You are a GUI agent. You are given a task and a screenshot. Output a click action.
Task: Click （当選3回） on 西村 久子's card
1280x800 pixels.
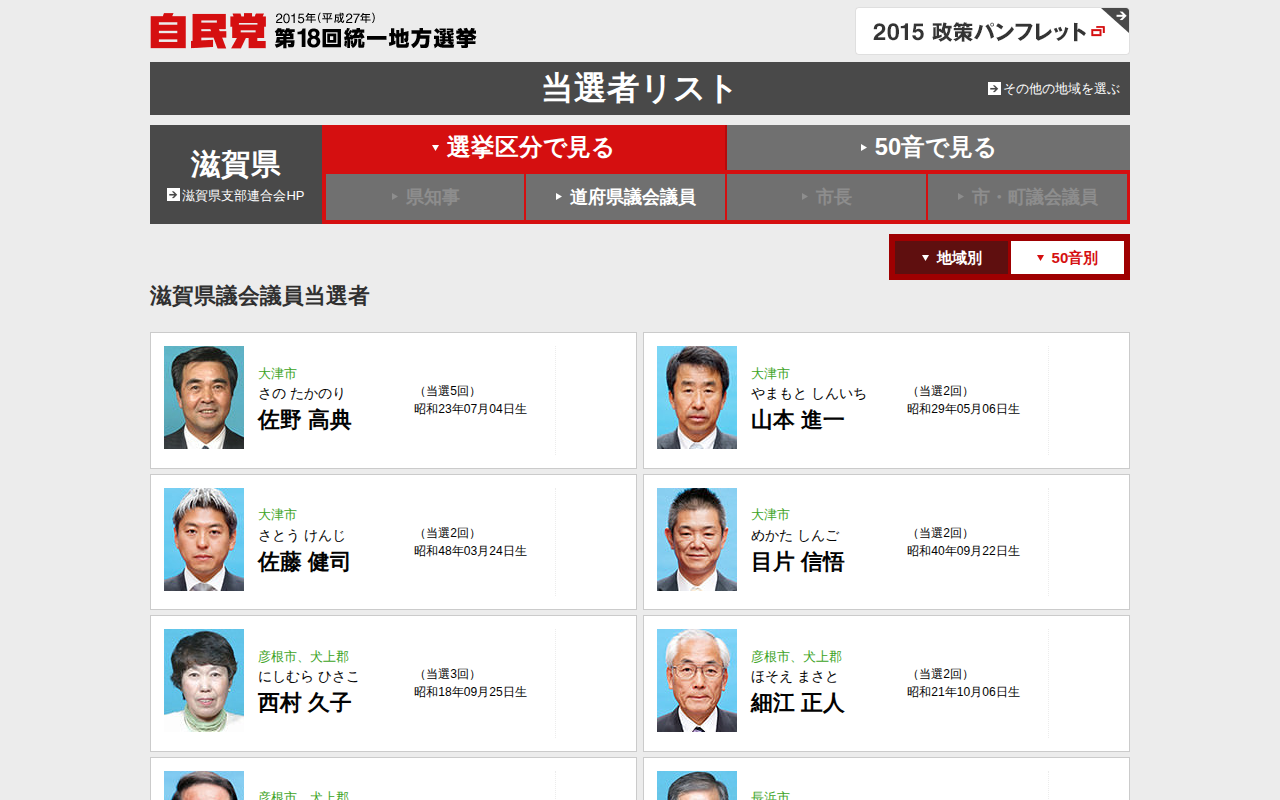[x=448, y=674]
